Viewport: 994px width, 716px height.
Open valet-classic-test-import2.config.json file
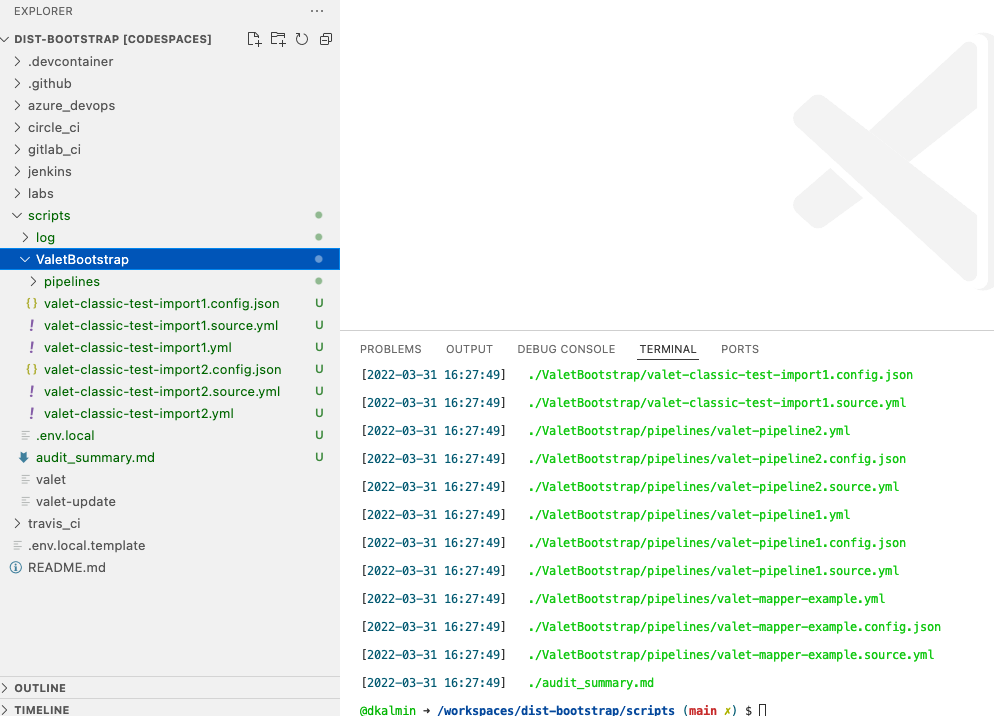coord(162,369)
